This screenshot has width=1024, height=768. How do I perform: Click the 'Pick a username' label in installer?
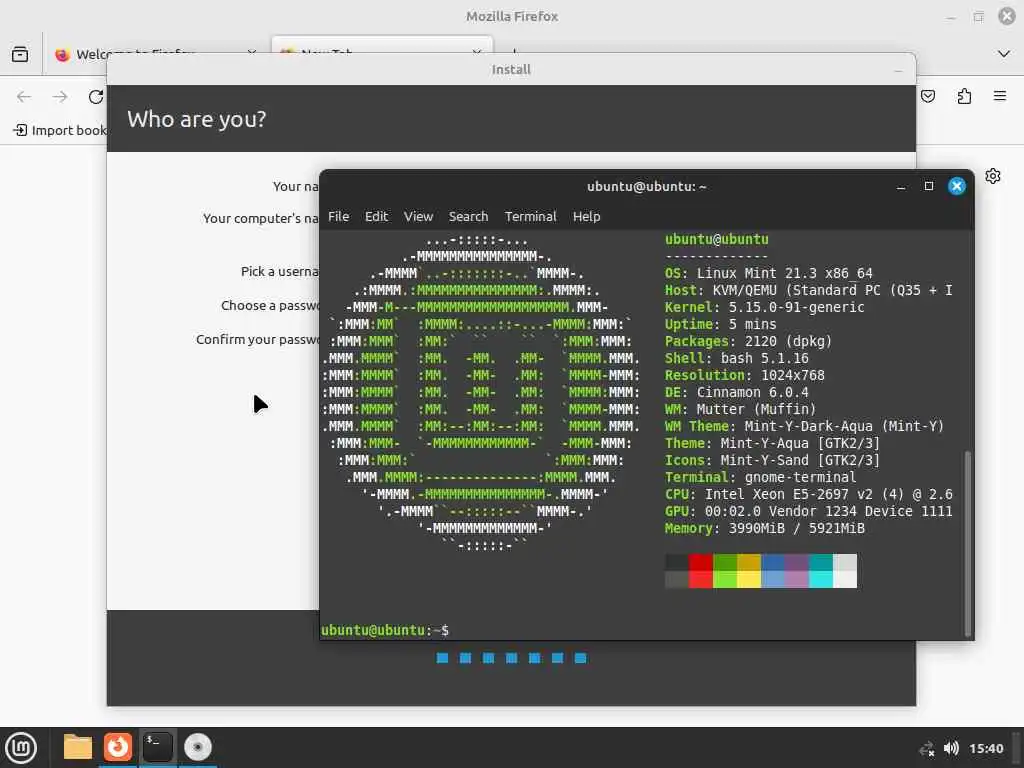(x=280, y=272)
